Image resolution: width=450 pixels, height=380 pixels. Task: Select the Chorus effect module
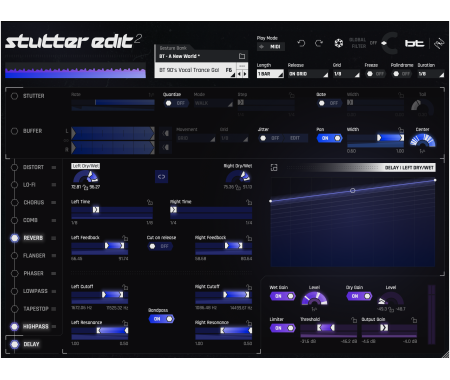pyautogui.click(x=34, y=202)
